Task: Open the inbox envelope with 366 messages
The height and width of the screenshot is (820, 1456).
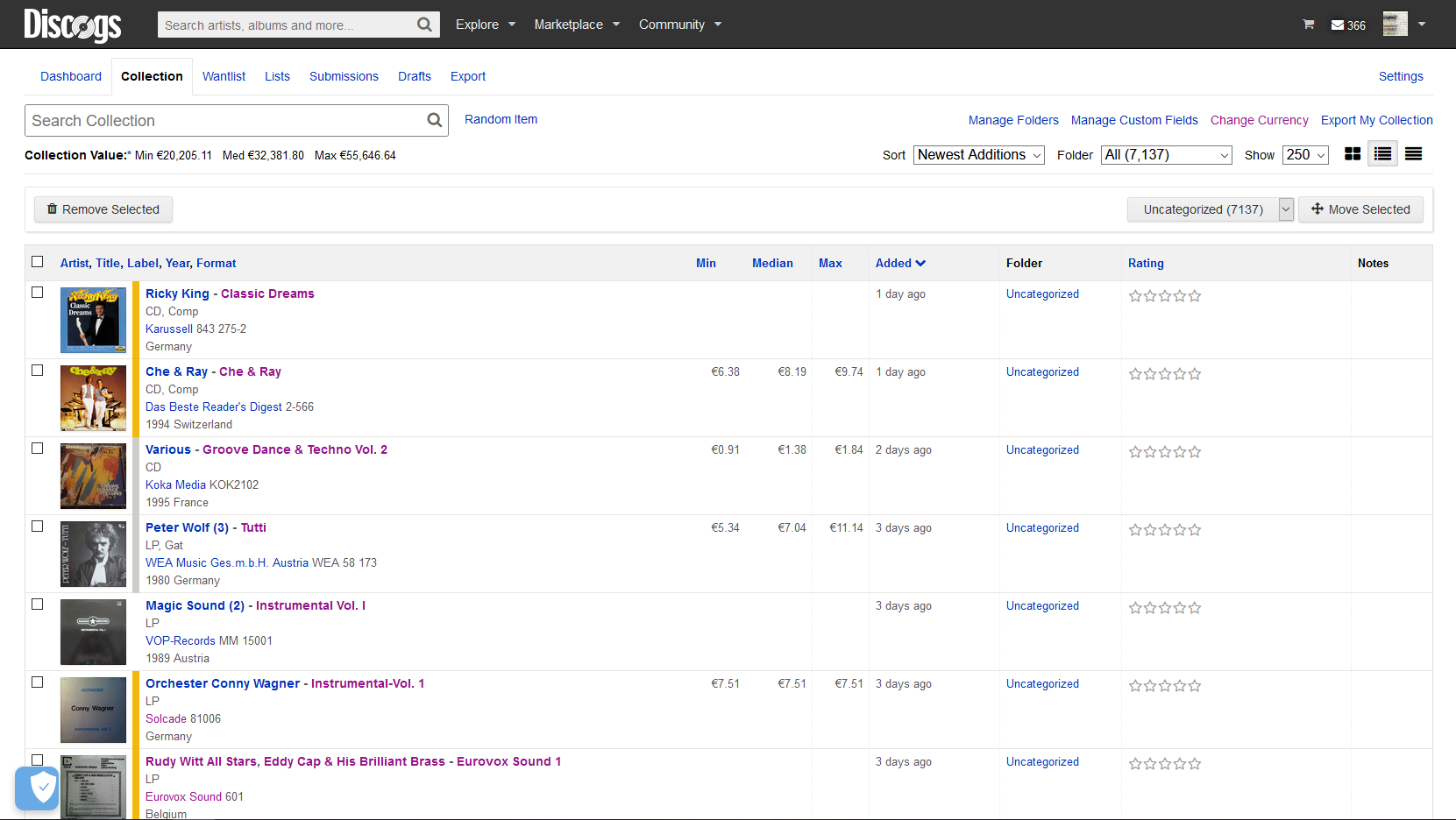Action: pos(1348,25)
